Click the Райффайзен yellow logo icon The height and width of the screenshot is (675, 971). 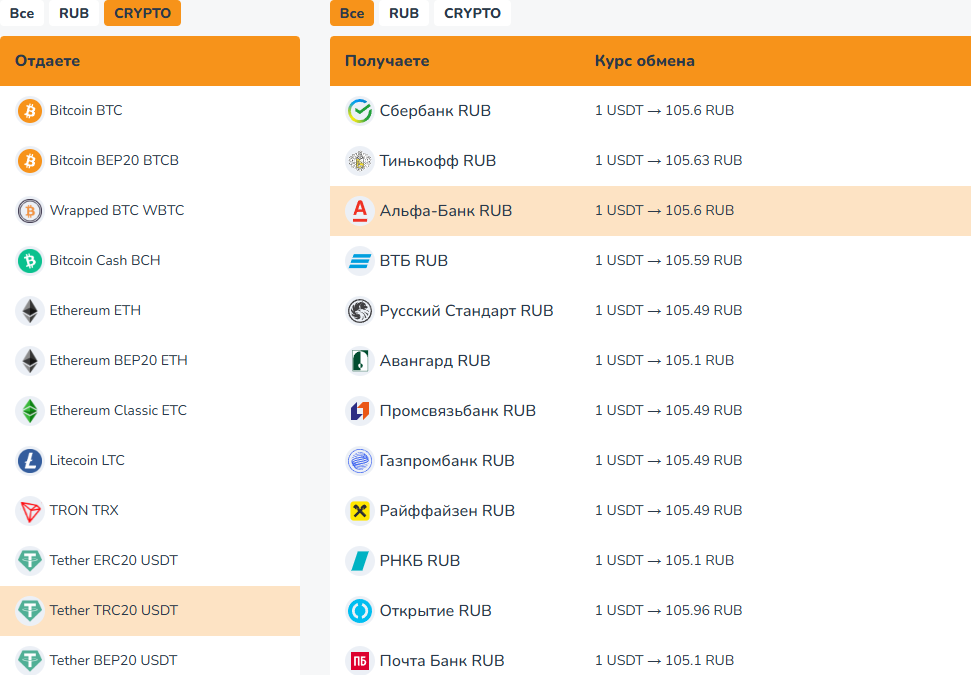click(360, 511)
